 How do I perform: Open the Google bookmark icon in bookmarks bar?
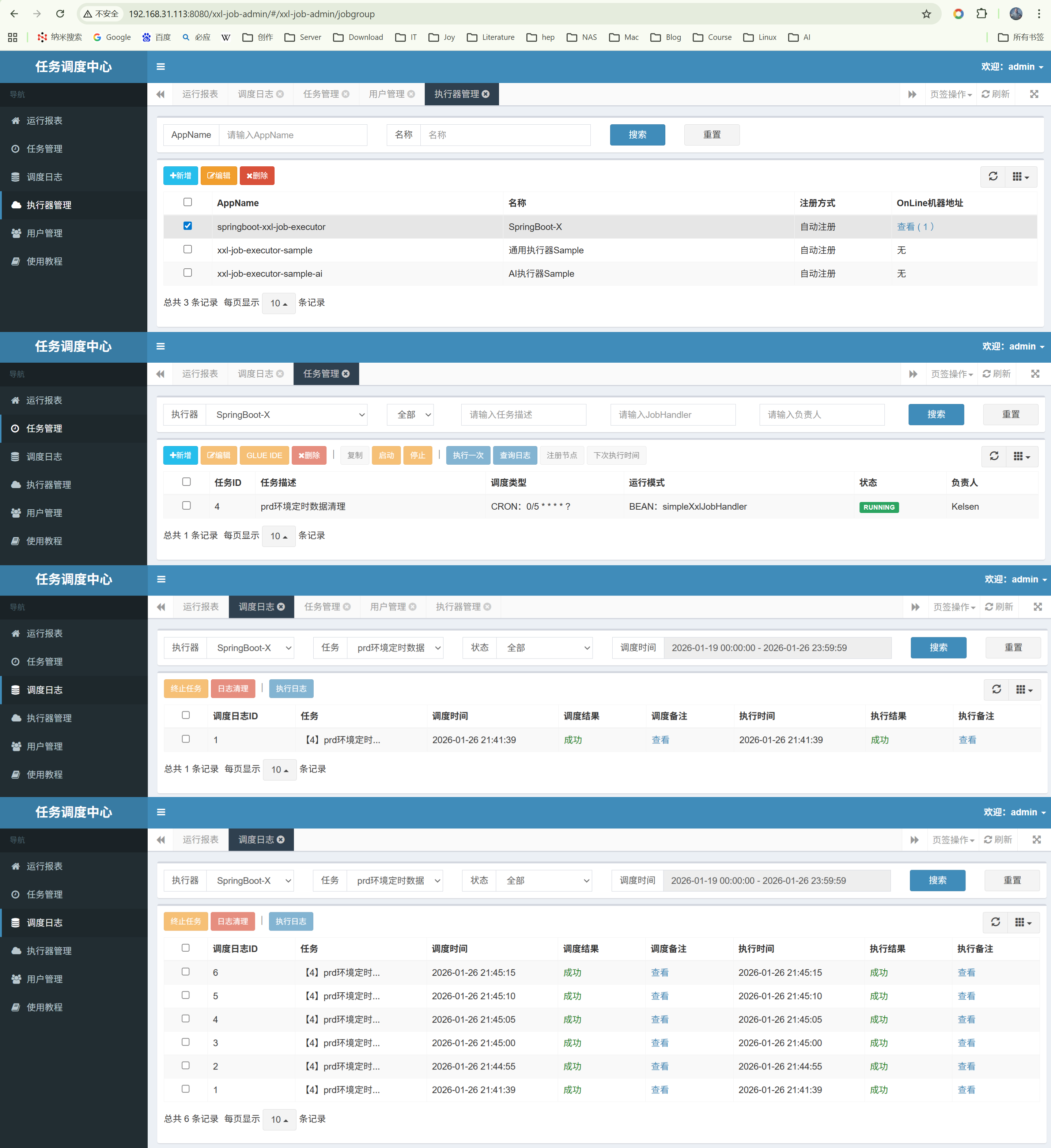(97, 37)
